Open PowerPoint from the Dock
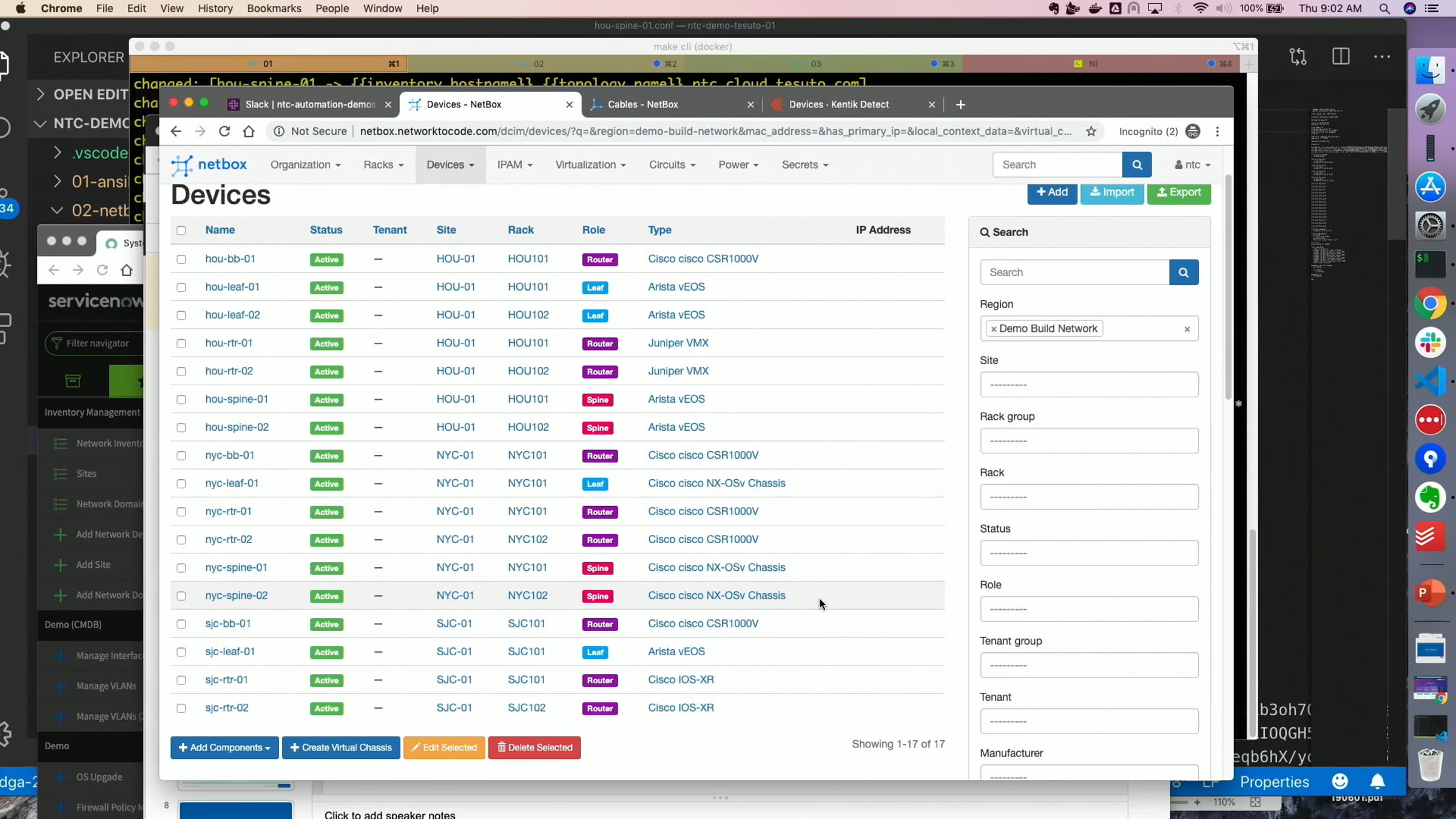 [x=1430, y=592]
